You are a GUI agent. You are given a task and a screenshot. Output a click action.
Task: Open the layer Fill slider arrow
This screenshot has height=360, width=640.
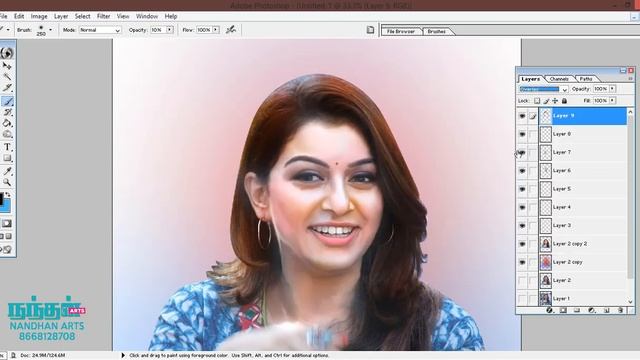coord(612,100)
